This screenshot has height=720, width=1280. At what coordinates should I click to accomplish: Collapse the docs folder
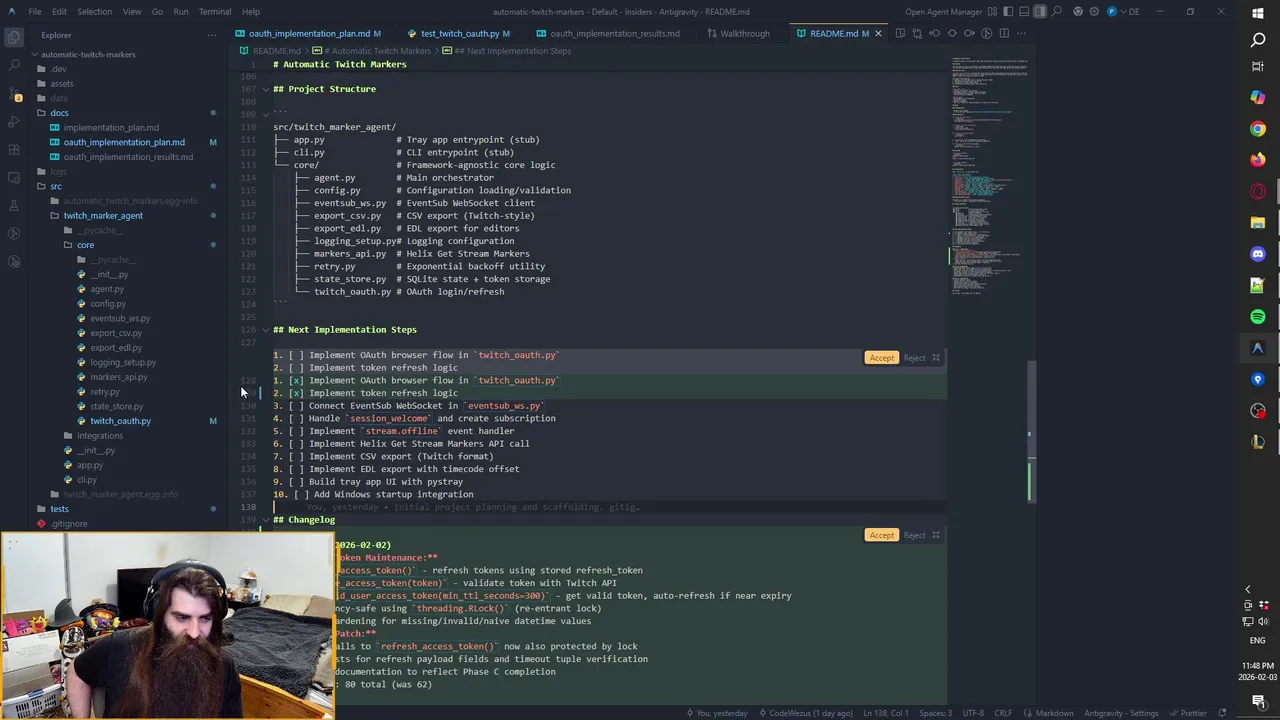pos(59,113)
